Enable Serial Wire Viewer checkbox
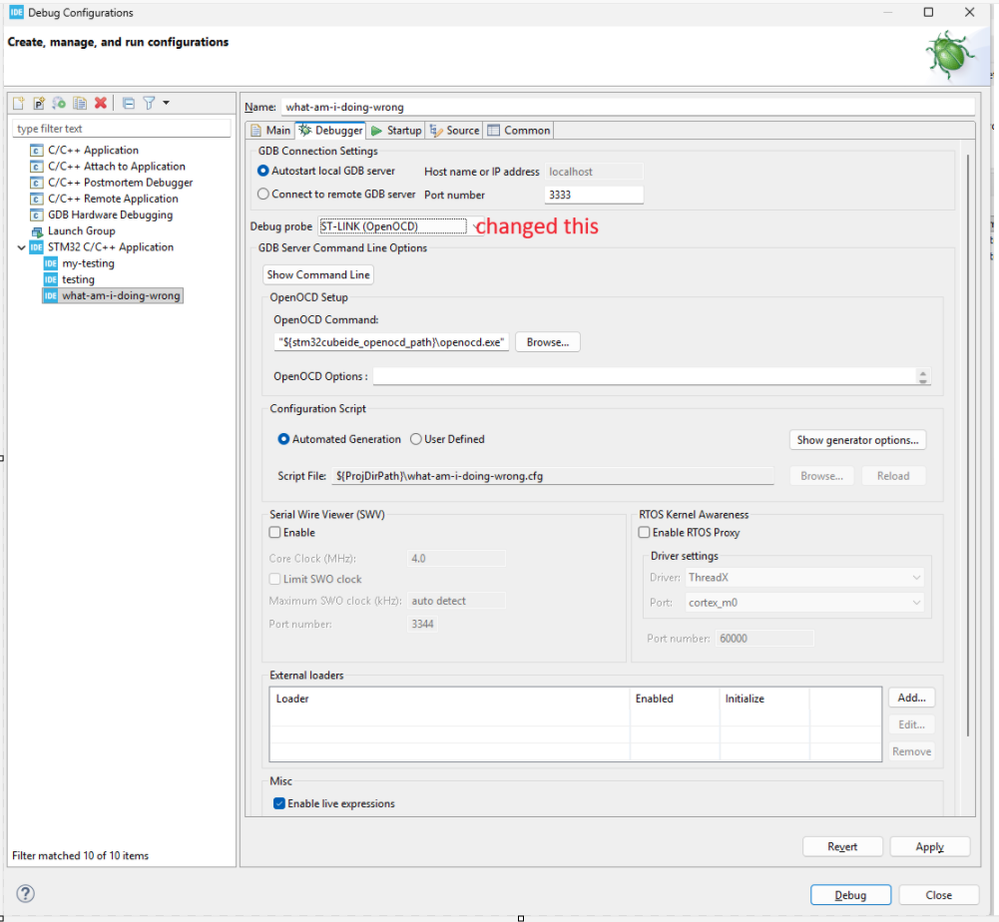Screen dimensions: 999x922 click(275, 532)
